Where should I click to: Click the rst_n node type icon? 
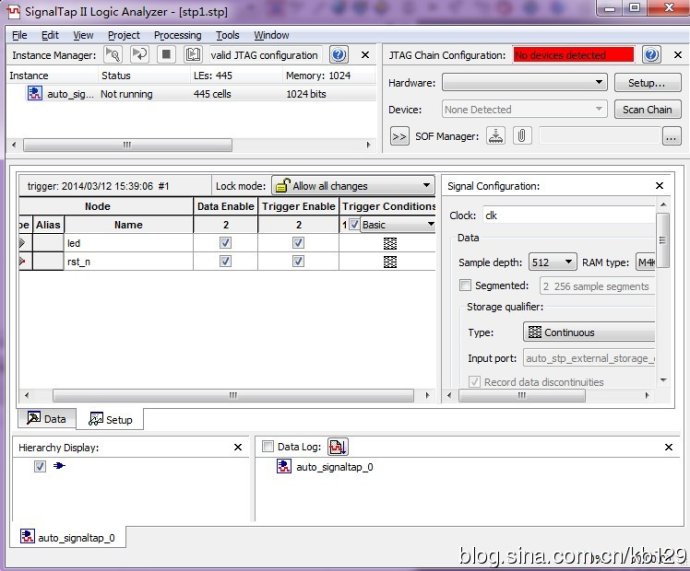point(22,262)
